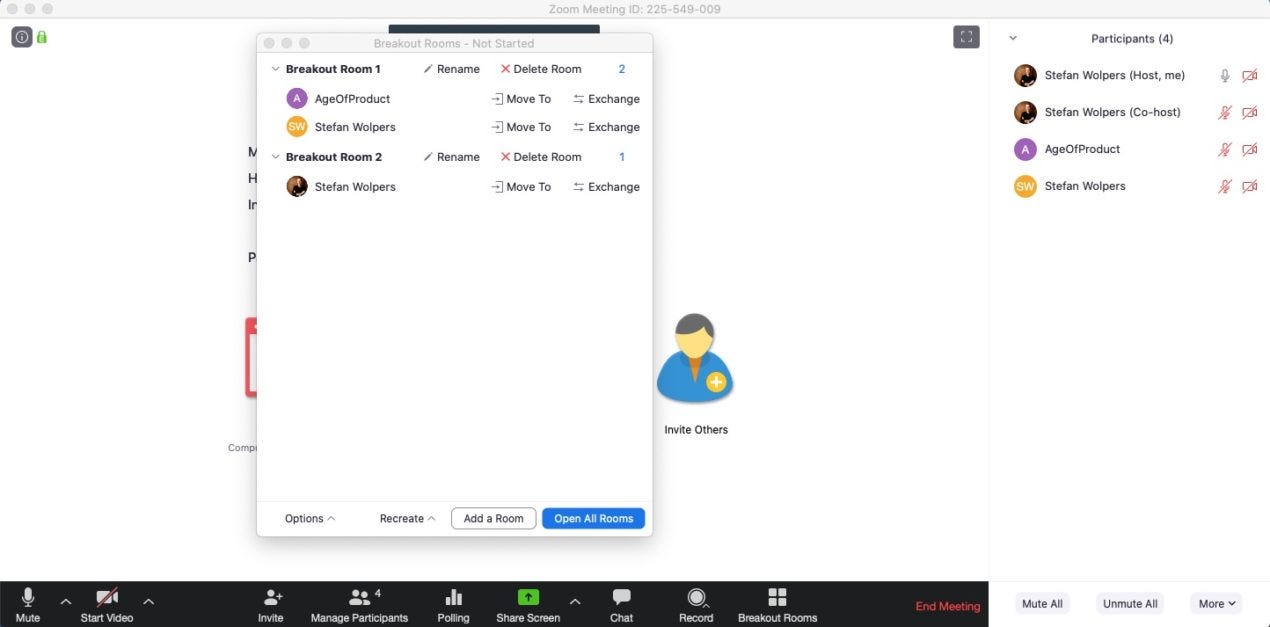
Task: Open share options arrow next to Share Screen
Action: click(x=574, y=601)
